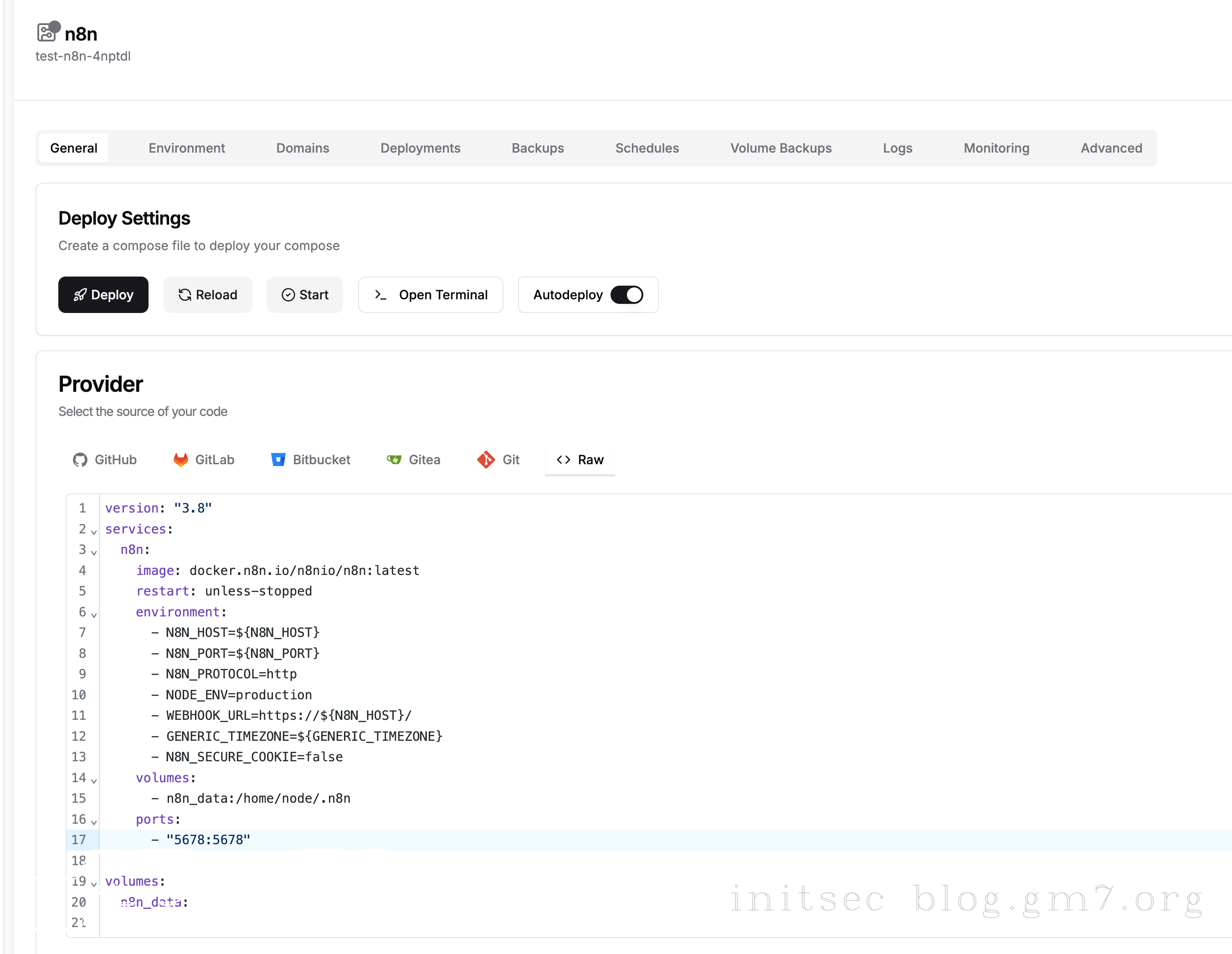Viewport: 1232px width, 954px height.
Task: Click the Bitbucket bucket icon
Action: (x=278, y=460)
